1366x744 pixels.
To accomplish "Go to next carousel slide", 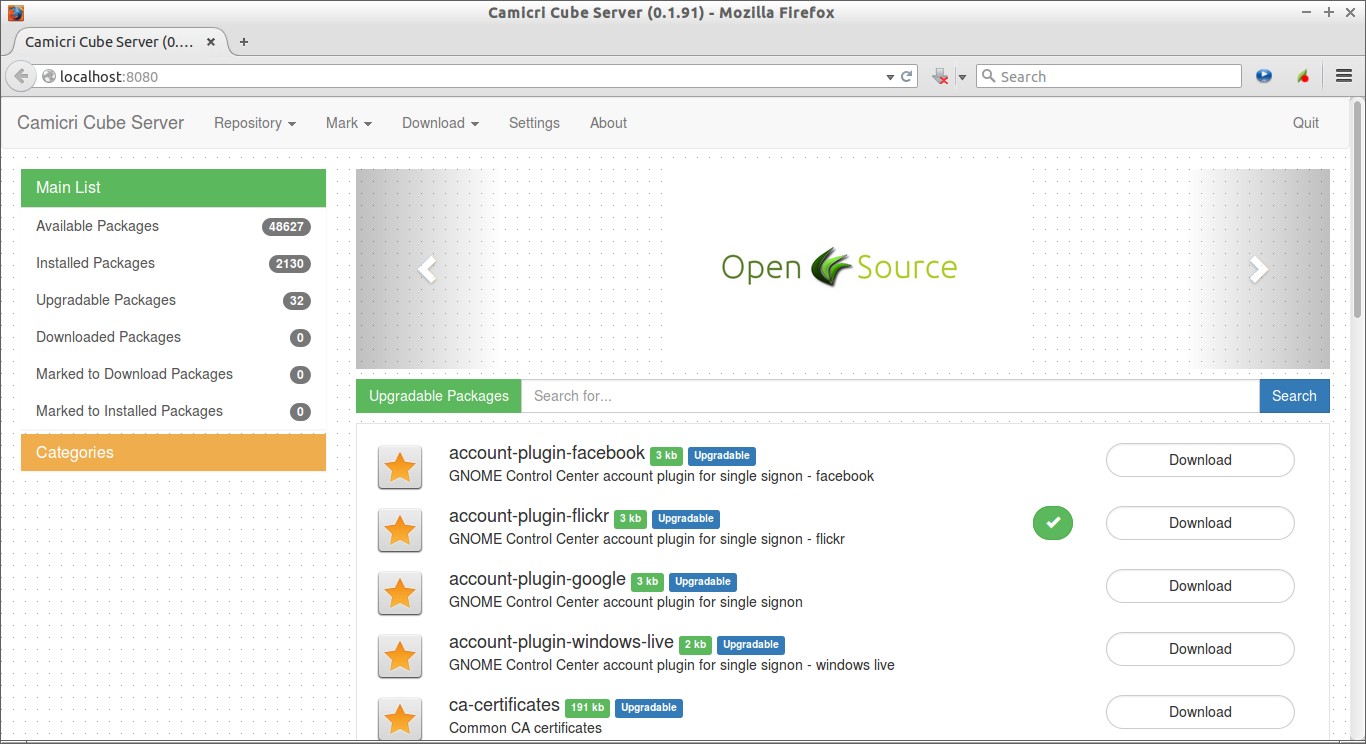I will [x=1259, y=269].
